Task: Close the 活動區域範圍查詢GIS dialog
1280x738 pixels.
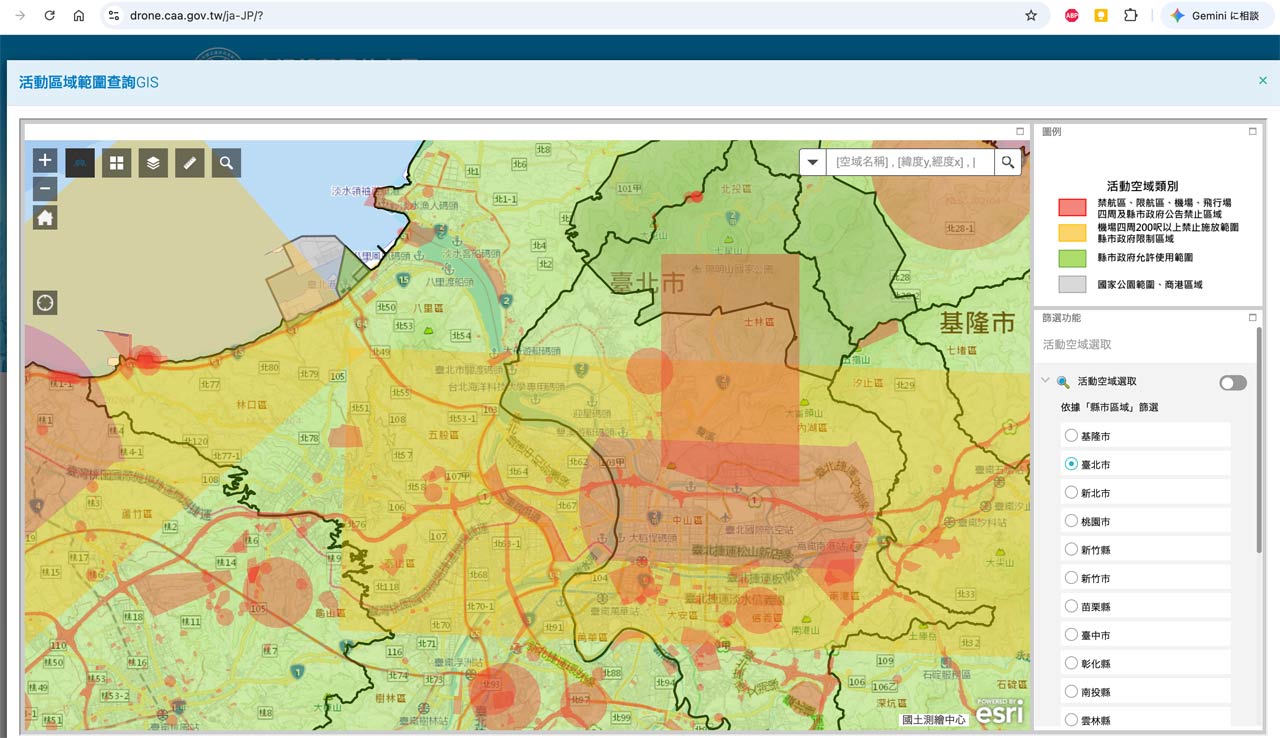Action: tap(1263, 80)
